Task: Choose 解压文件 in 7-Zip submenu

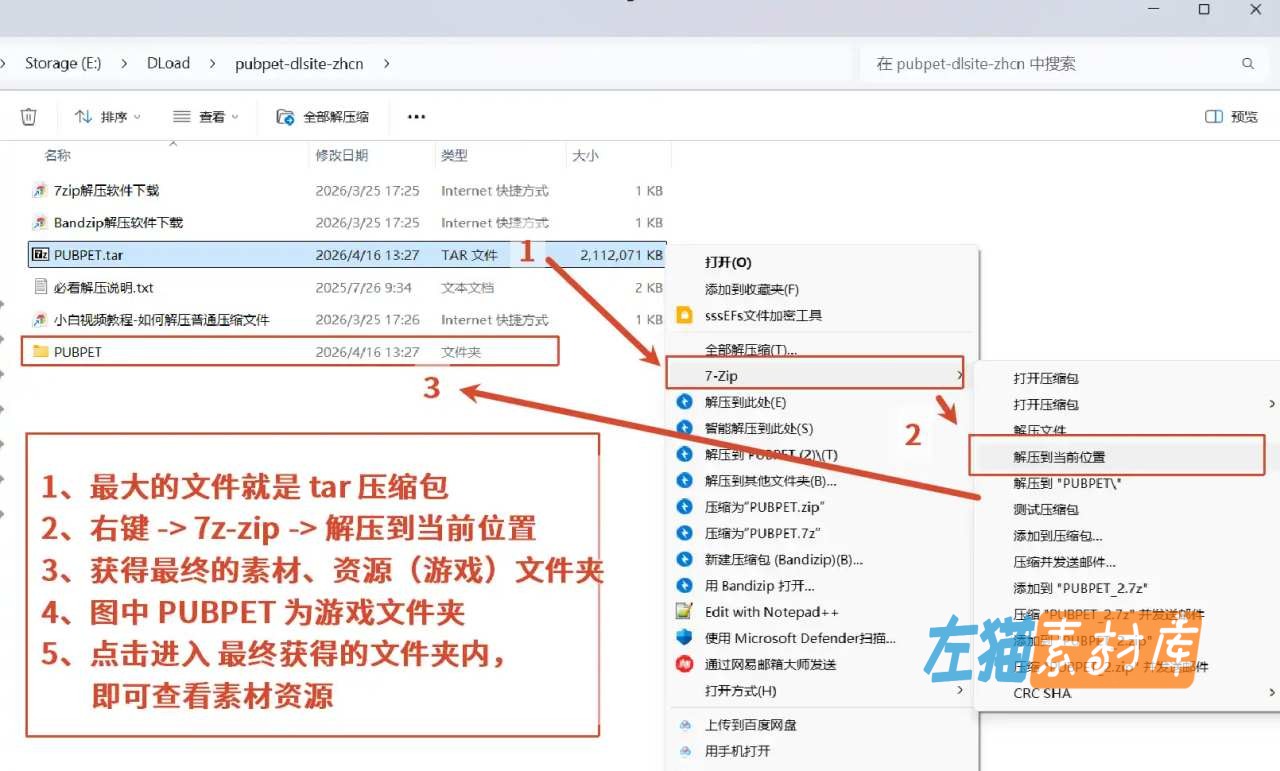Action: (x=1040, y=430)
